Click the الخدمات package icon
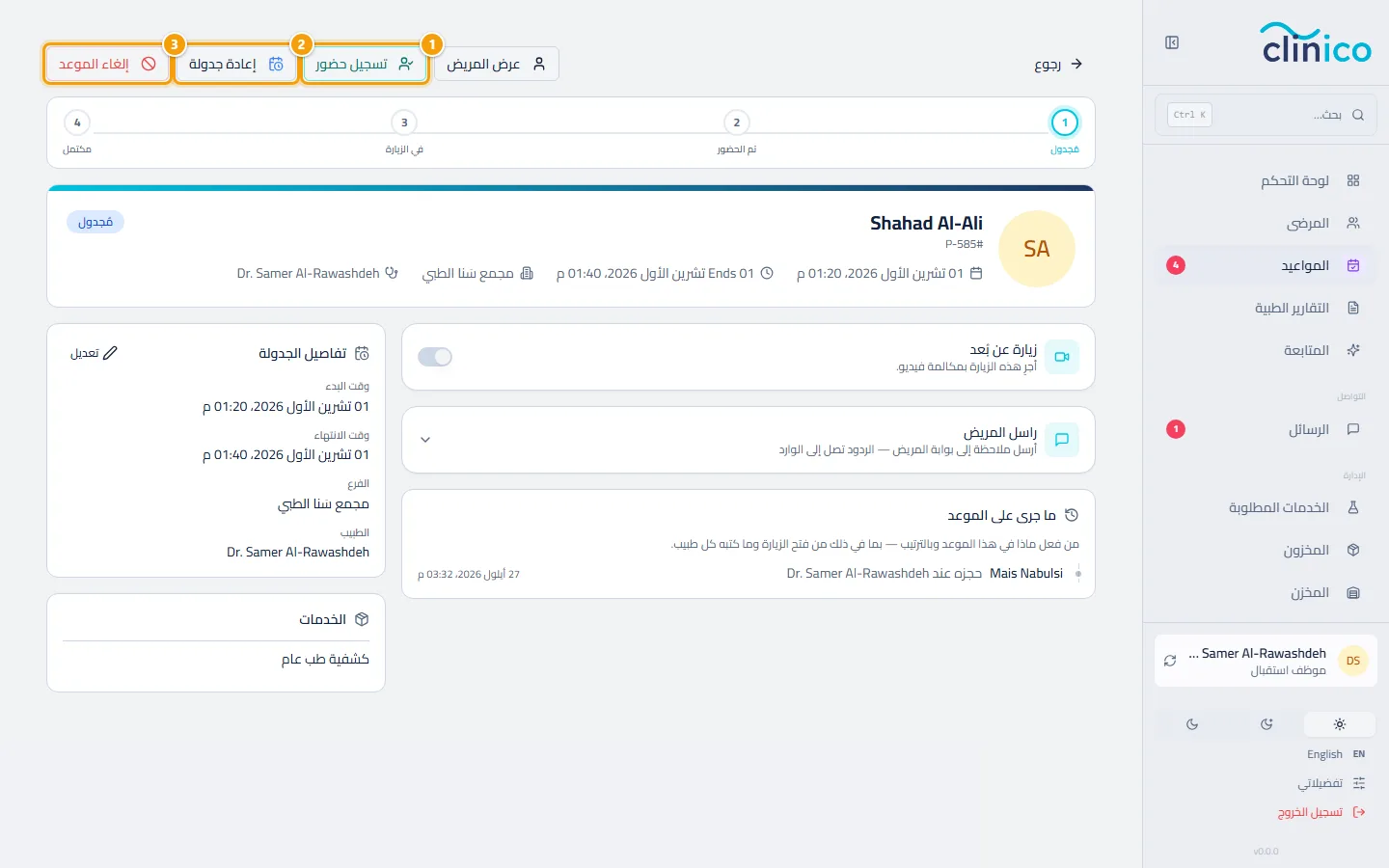Viewport: 1389px width, 868px height. [x=362, y=619]
